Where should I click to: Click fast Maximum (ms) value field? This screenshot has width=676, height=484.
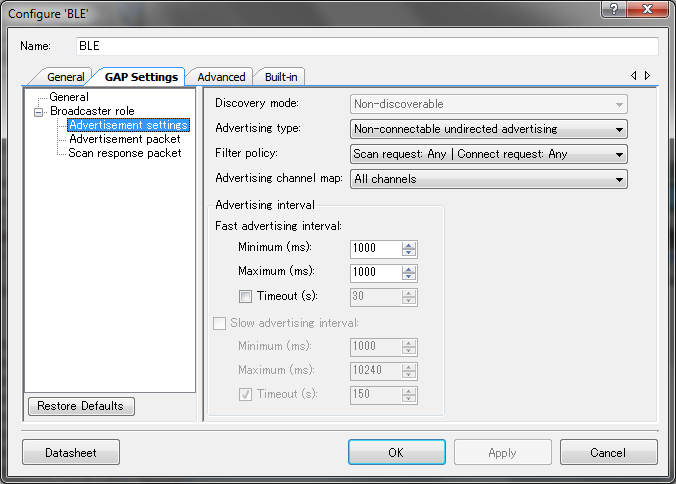tap(376, 273)
